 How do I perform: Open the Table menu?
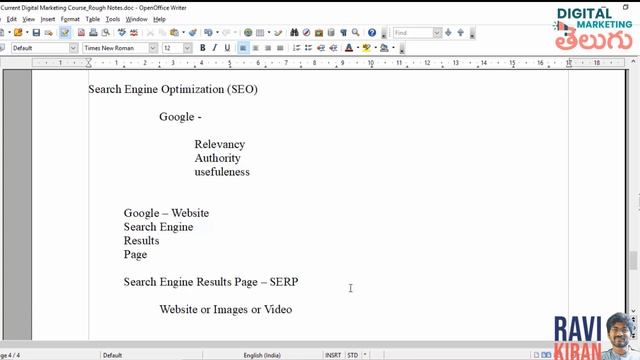click(x=92, y=19)
